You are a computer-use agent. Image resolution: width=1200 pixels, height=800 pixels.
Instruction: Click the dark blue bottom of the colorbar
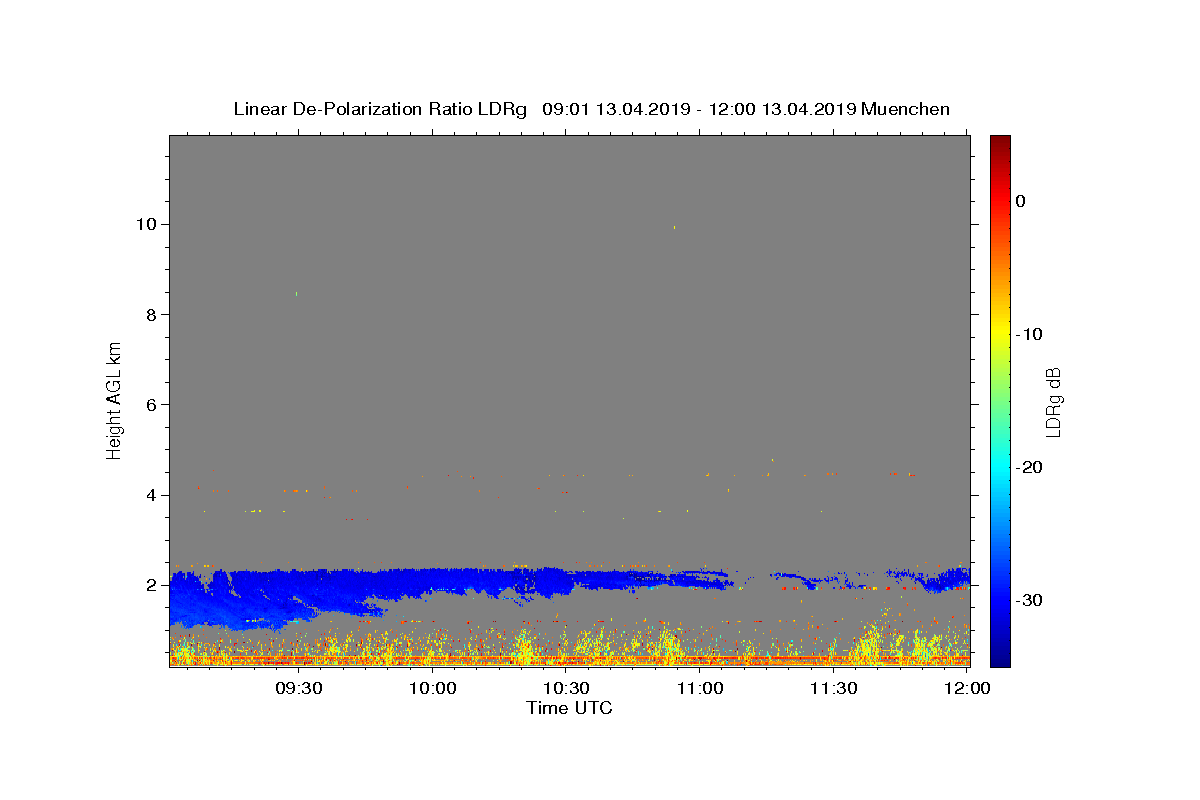point(1000,658)
